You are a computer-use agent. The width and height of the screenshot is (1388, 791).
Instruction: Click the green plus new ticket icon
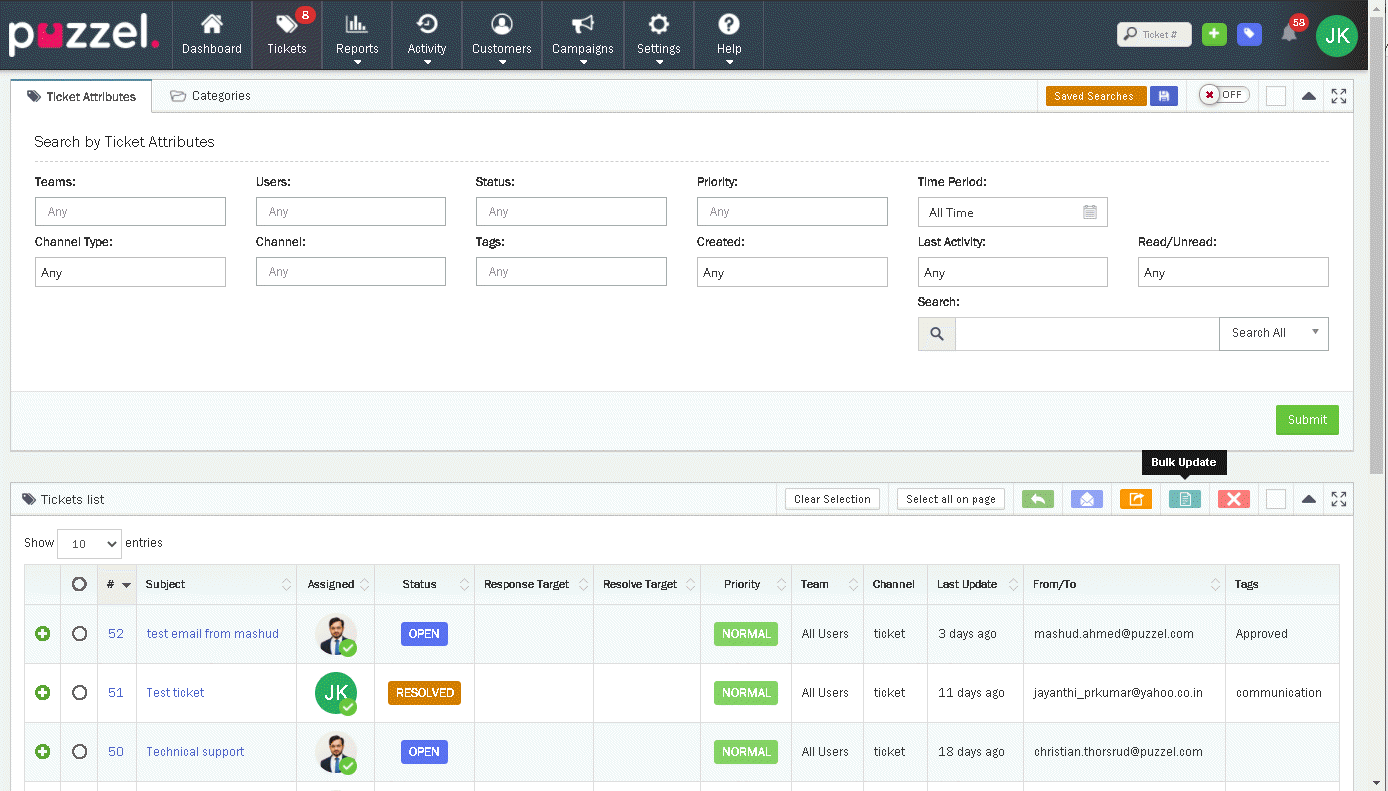(x=1214, y=34)
